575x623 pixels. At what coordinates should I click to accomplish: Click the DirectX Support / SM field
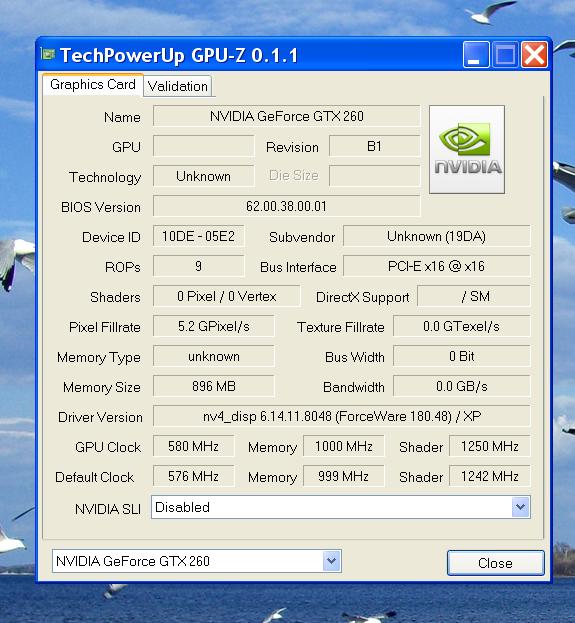(x=474, y=296)
